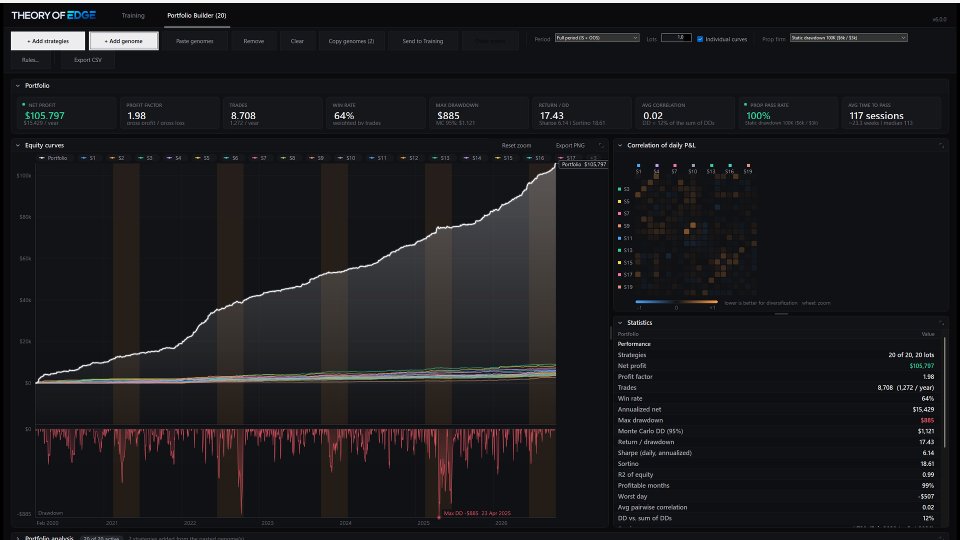Click the Lots input field
960x540 pixels.
pyautogui.click(x=676, y=38)
